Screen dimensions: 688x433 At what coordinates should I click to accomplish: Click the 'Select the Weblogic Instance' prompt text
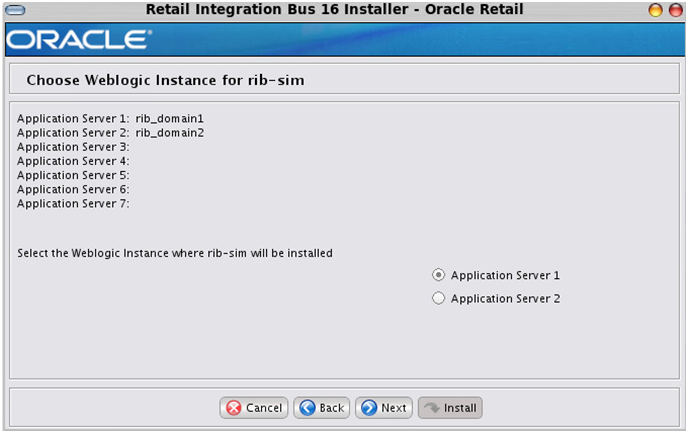tap(175, 253)
